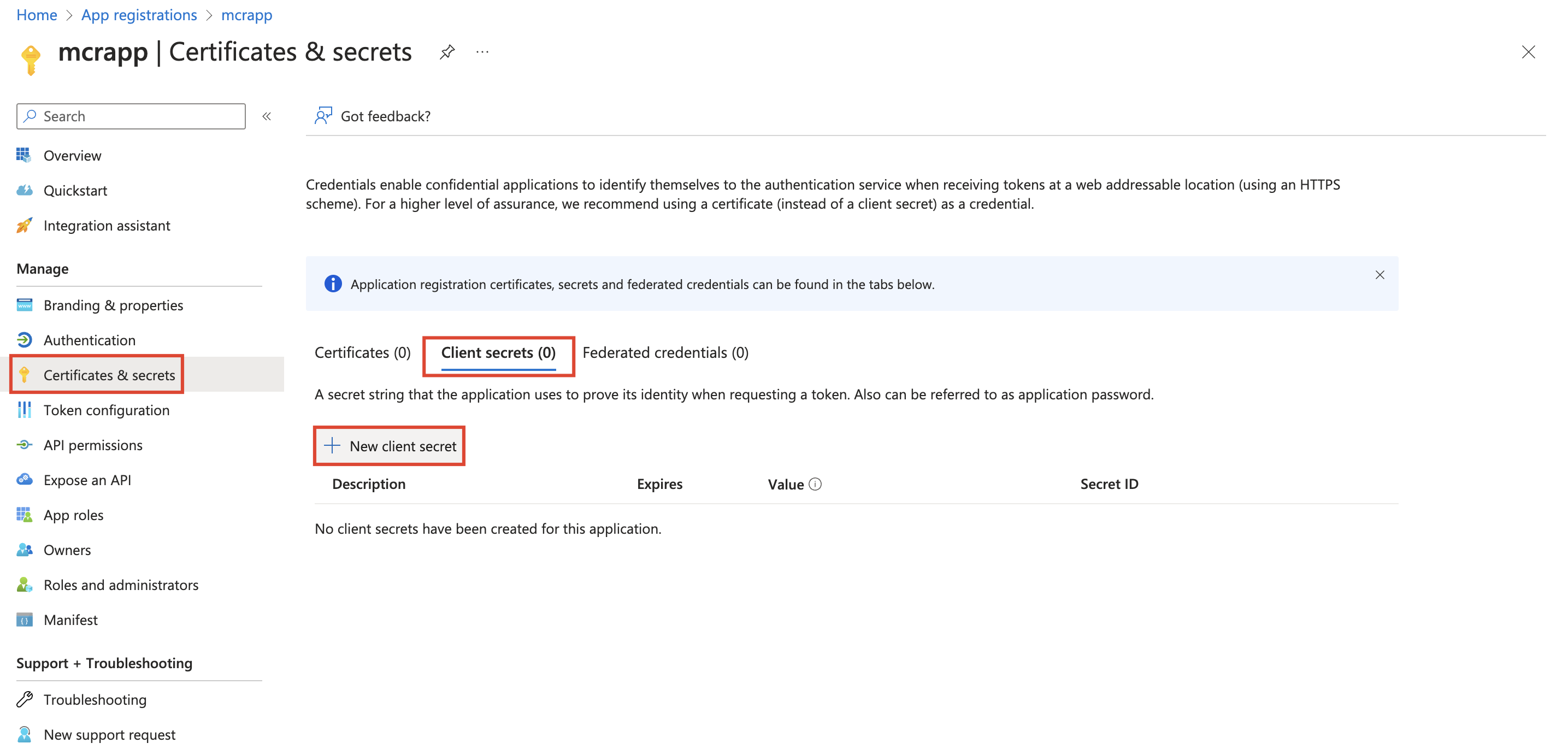Click the Description column header
Image resolution: width=1568 pixels, height=749 pixels.
(369, 483)
